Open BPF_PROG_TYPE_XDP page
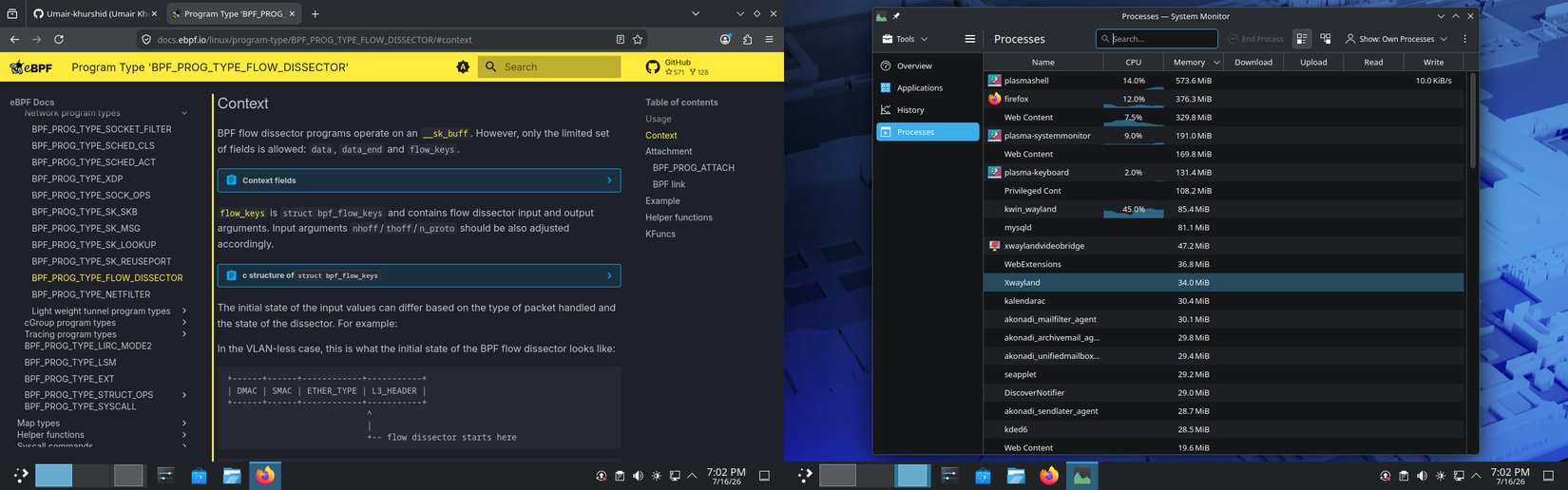This screenshot has height=490, width=1568. 77,179
